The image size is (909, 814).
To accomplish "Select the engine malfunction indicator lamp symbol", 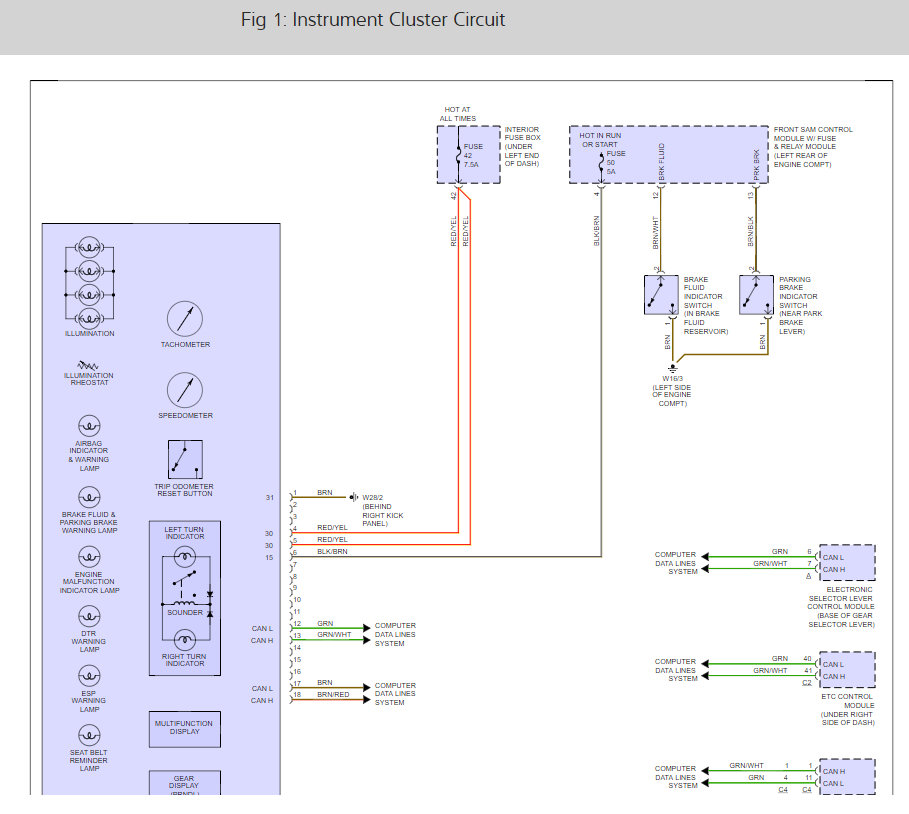I will [89, 555].
